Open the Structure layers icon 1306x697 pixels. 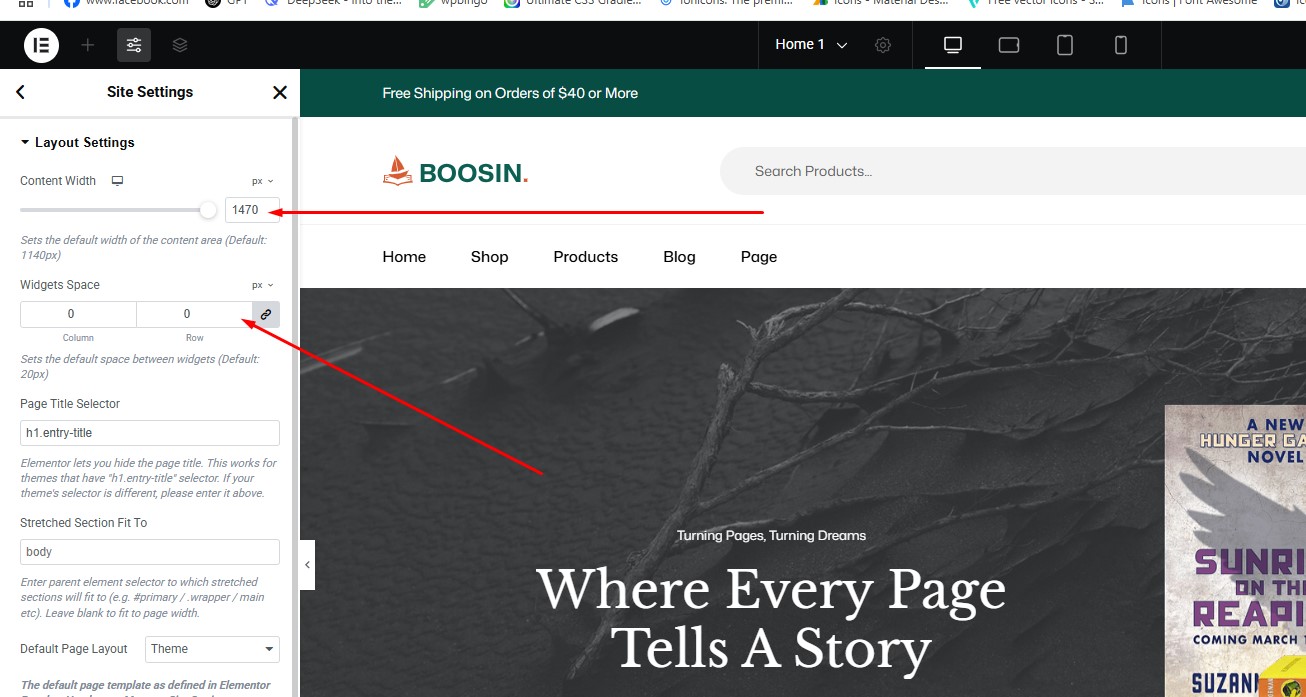tap(180, 45)
